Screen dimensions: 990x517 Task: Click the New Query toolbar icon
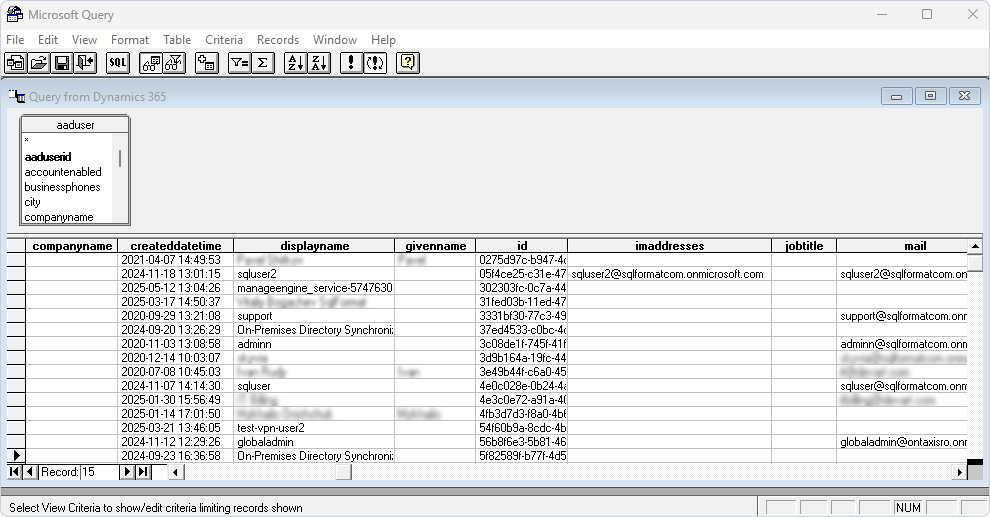16,62
